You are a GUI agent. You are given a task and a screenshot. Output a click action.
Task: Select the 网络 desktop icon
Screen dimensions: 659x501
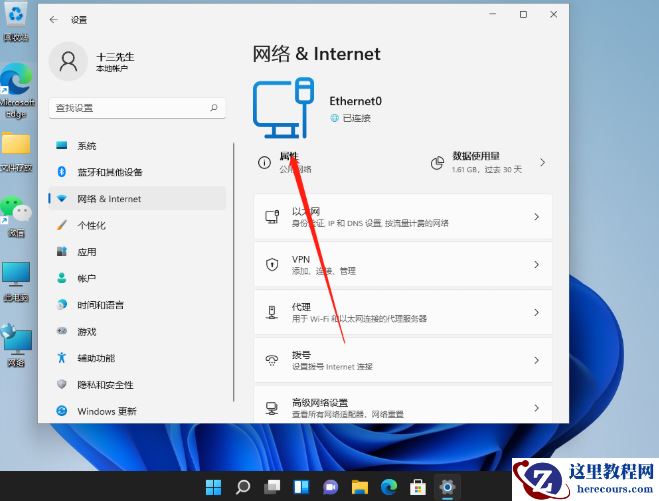(x=16, y=345)
